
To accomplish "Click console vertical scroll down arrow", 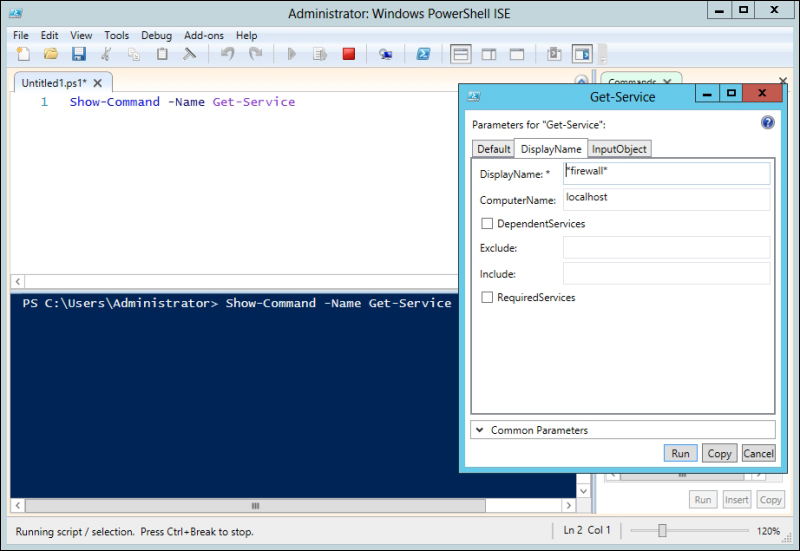I will tap(584, 491).
